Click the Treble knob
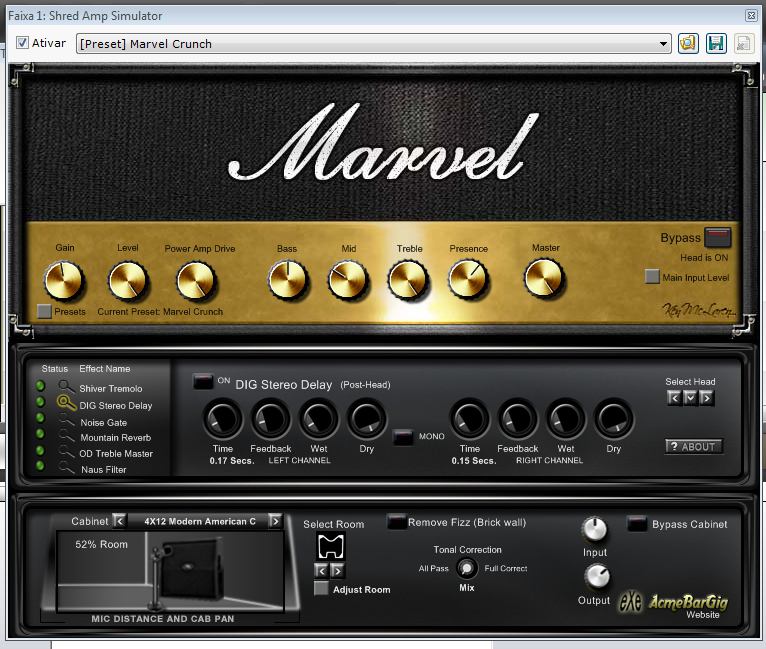This screenshot has width=766, height=649. [x=408, y=280]
